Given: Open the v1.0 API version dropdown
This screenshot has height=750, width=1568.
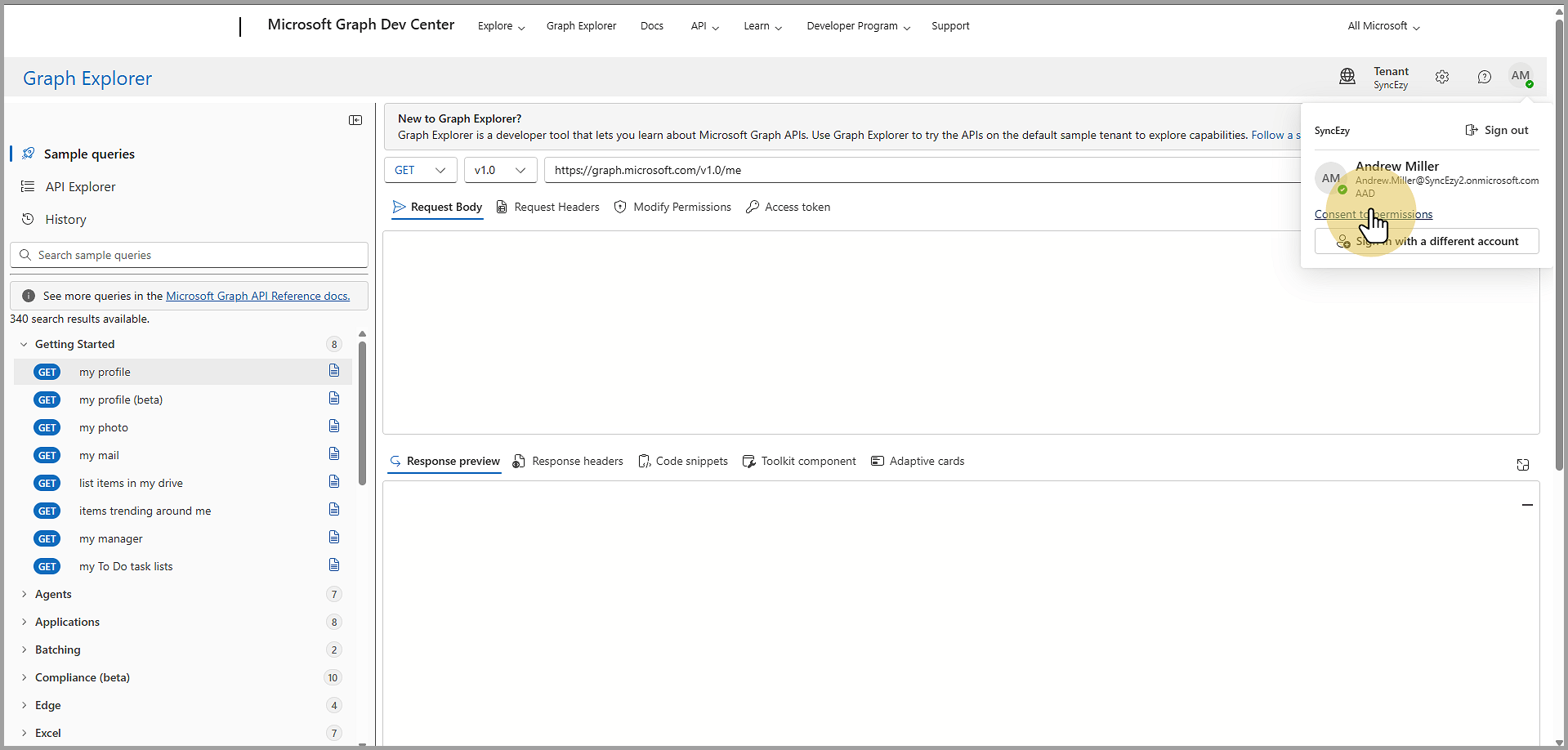Looking at the screenshot, I should click(500, 170).
